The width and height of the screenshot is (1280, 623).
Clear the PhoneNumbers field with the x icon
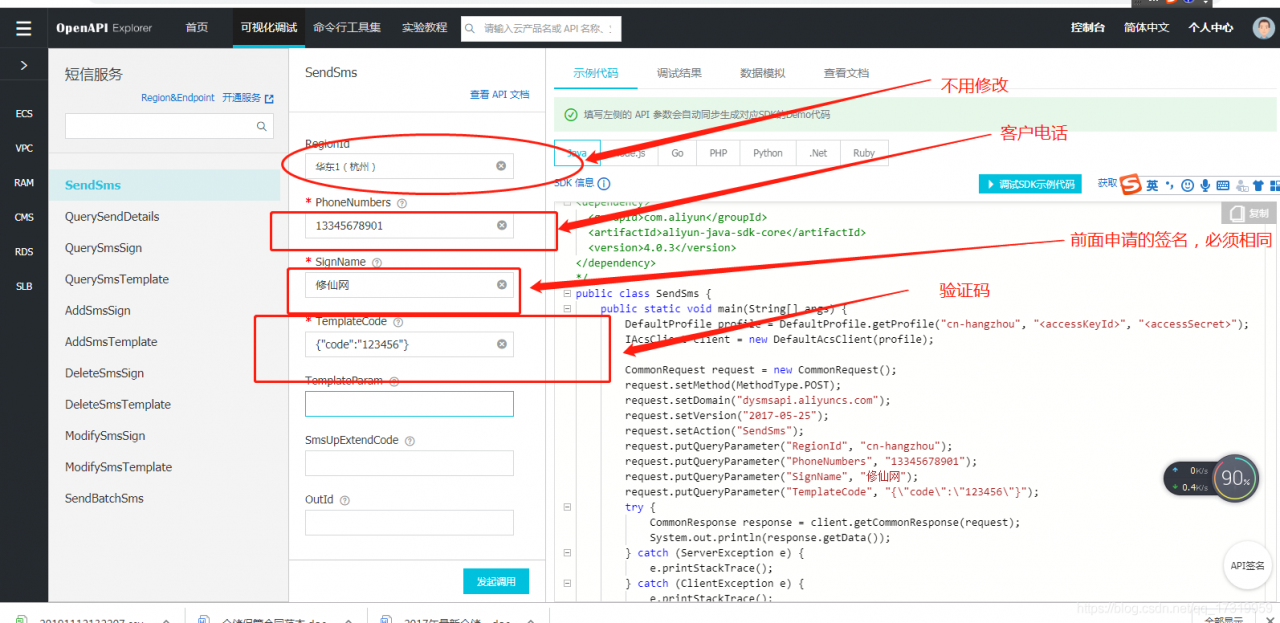tap(502, 225)
